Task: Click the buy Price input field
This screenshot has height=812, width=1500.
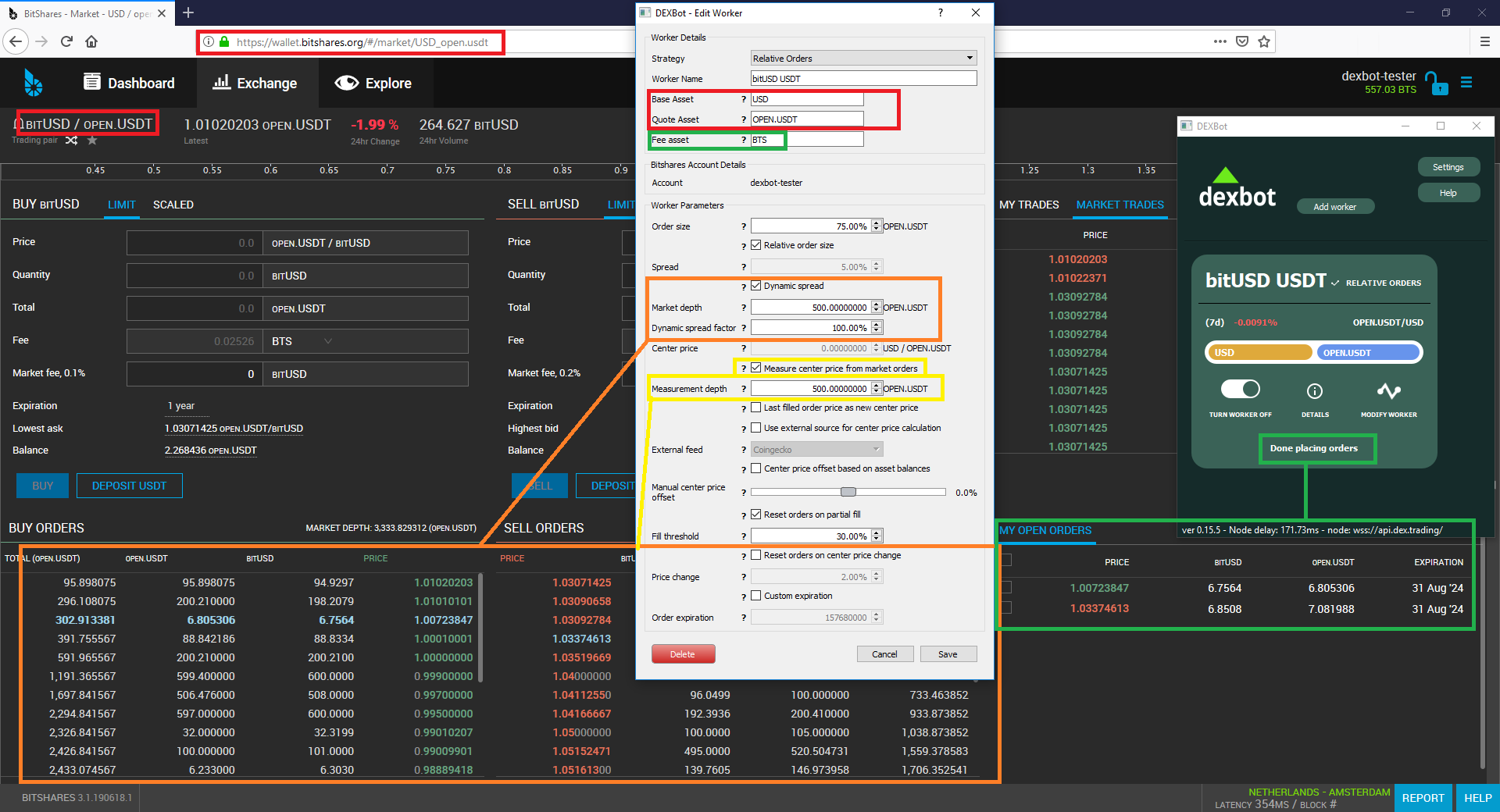Action: [195, 243]
